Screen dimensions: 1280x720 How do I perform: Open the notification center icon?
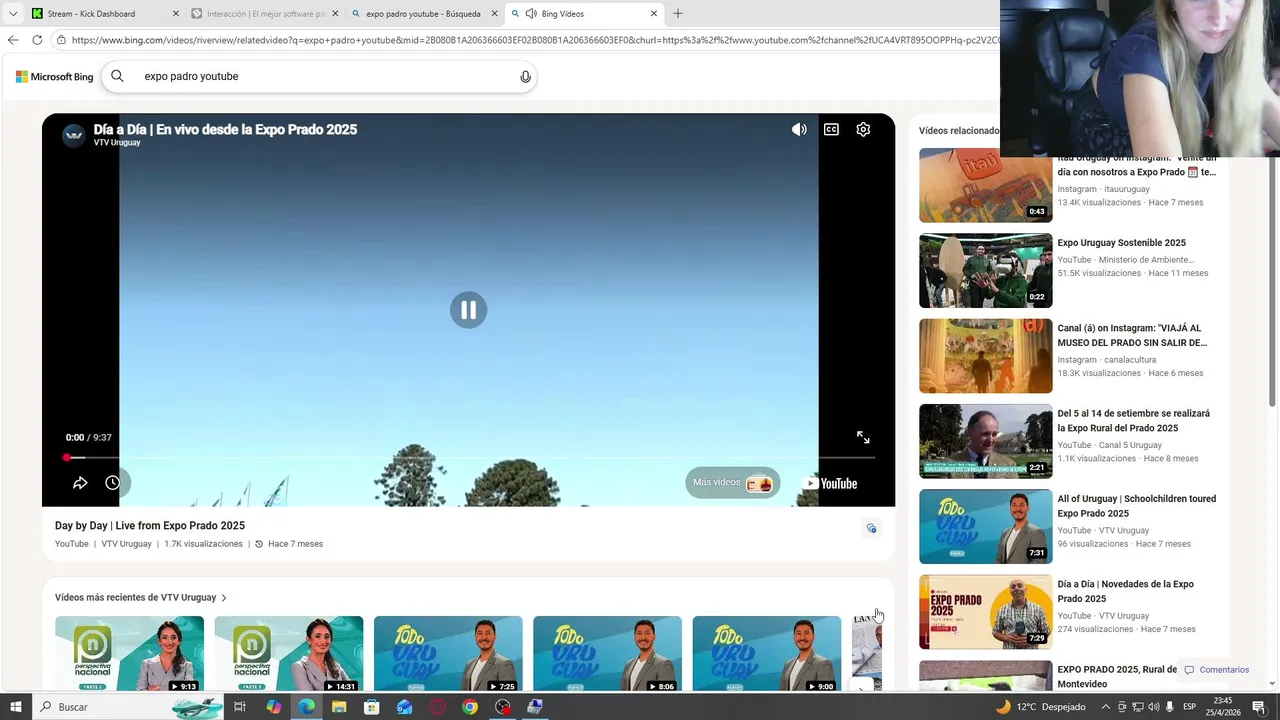click(1259, 707)
